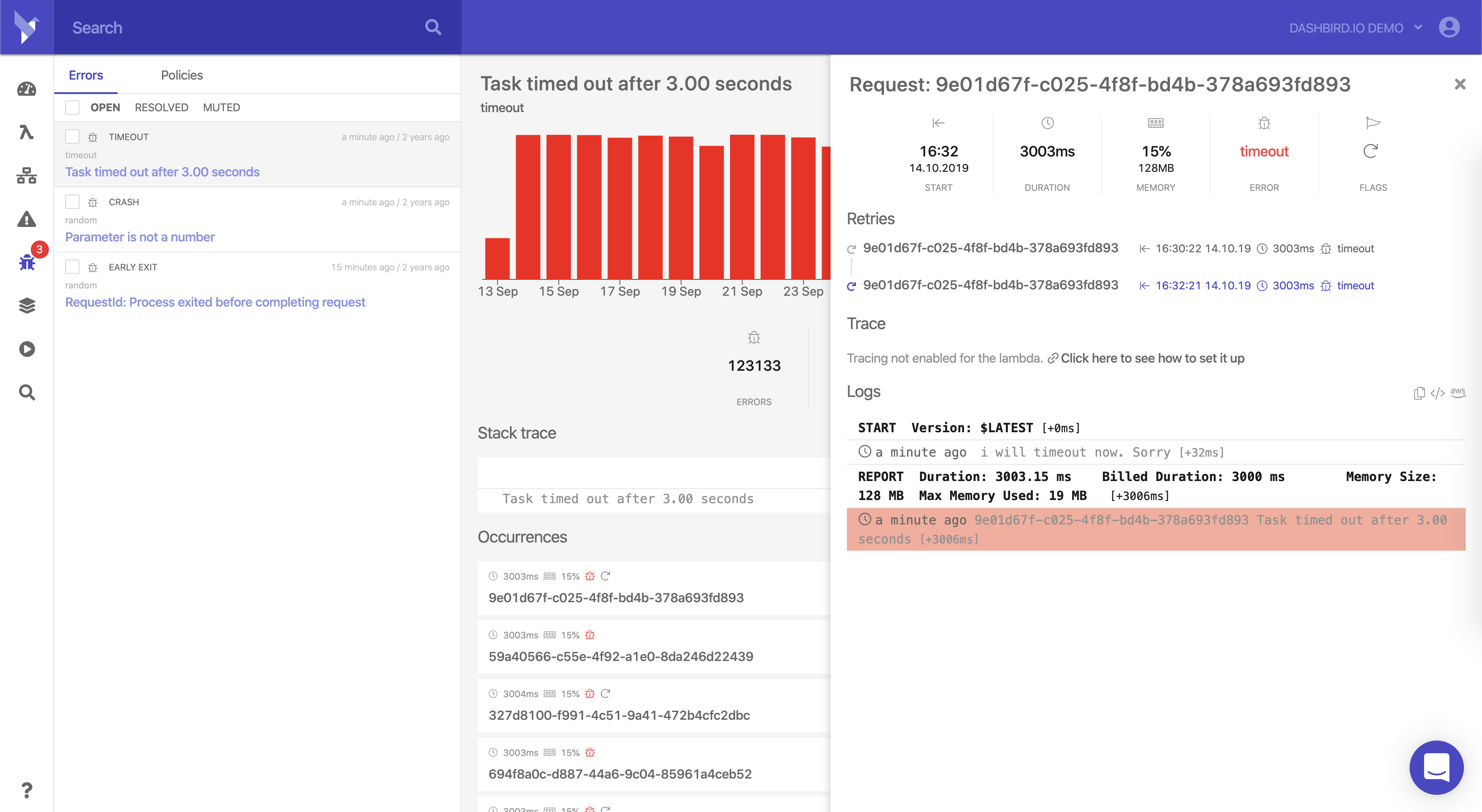1482x812 pixels.
Task: Check the CRASH error checkbox
Action: pyautogui.click(x=72, y=202)
